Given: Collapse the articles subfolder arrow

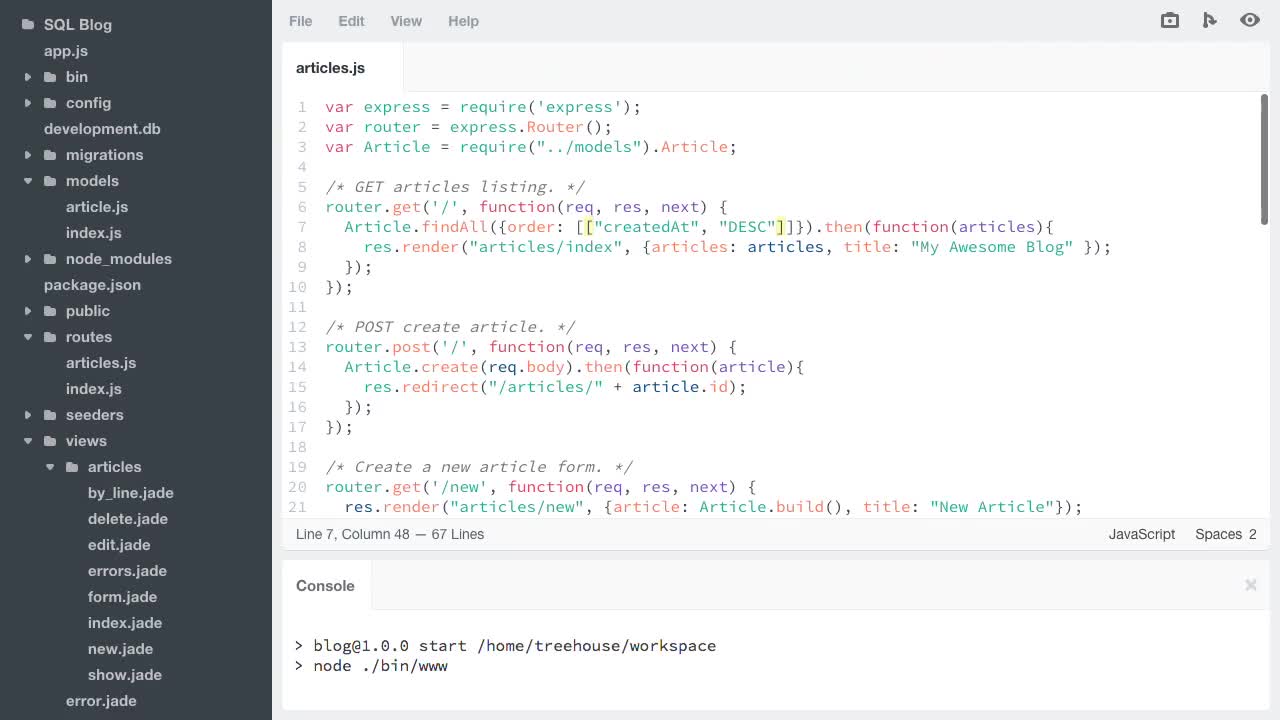Looking at the screenshot, I should (x=50, y=467).
